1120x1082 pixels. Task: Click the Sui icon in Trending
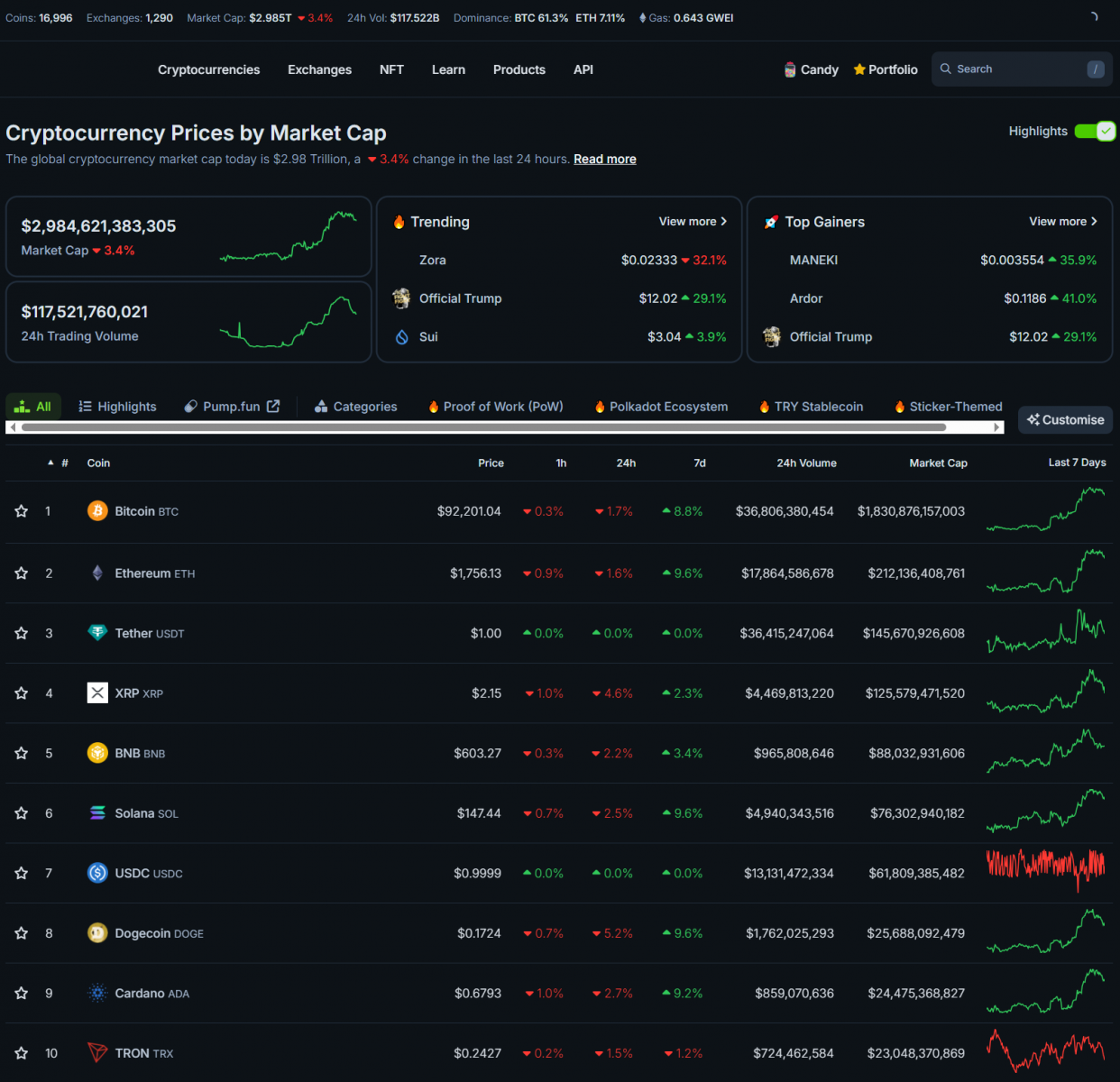[x=402, y=337]
